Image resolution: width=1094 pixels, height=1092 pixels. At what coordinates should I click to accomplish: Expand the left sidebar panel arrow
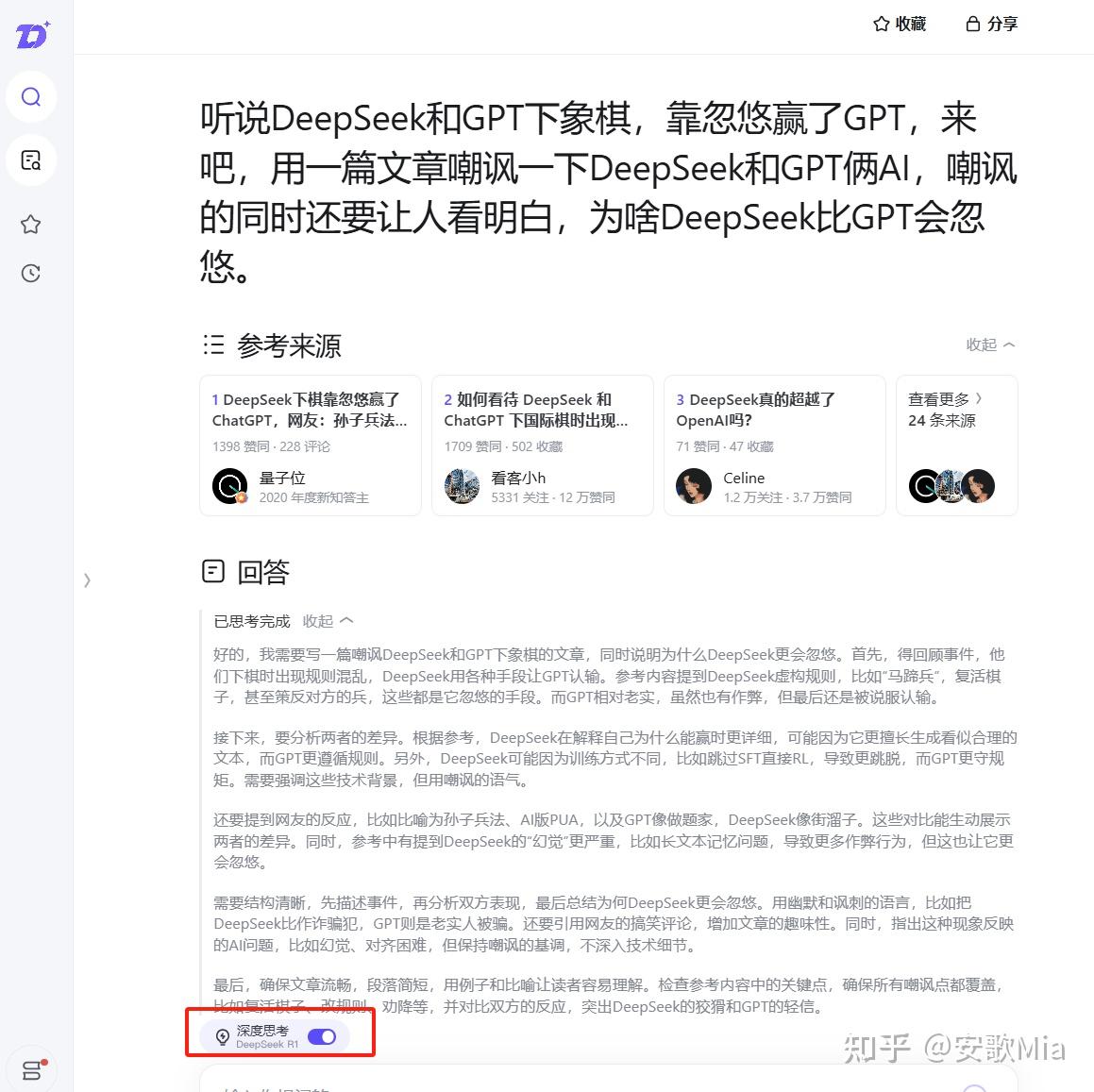pyautogui.click(x=87, y=580)
